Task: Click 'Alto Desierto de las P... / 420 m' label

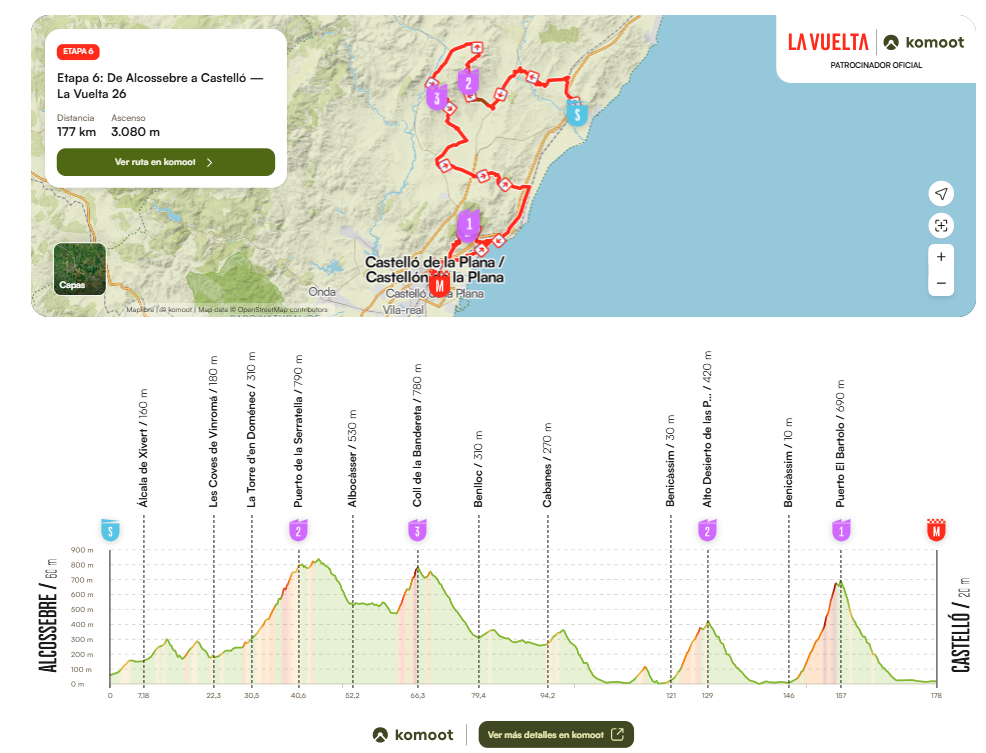Action: click(x=707, y=429)
